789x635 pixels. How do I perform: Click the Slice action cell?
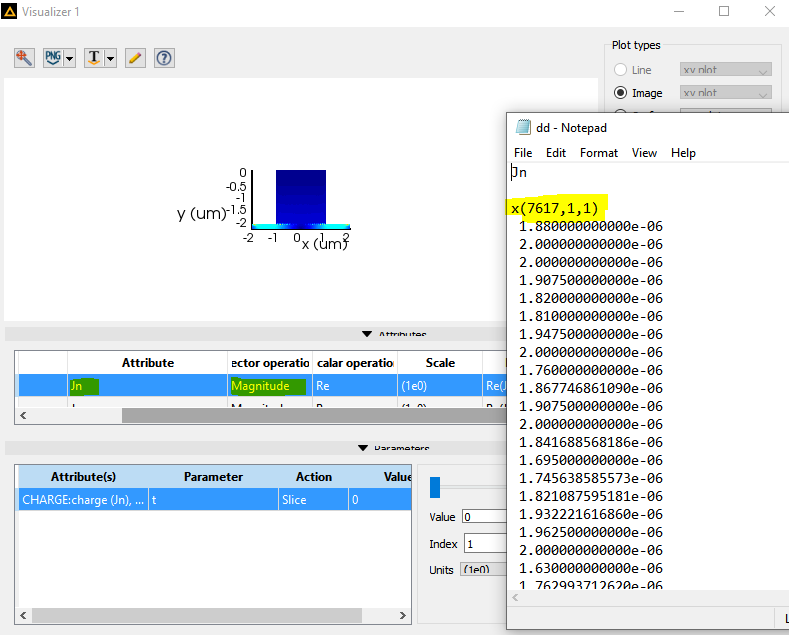[x=313, y=499]
